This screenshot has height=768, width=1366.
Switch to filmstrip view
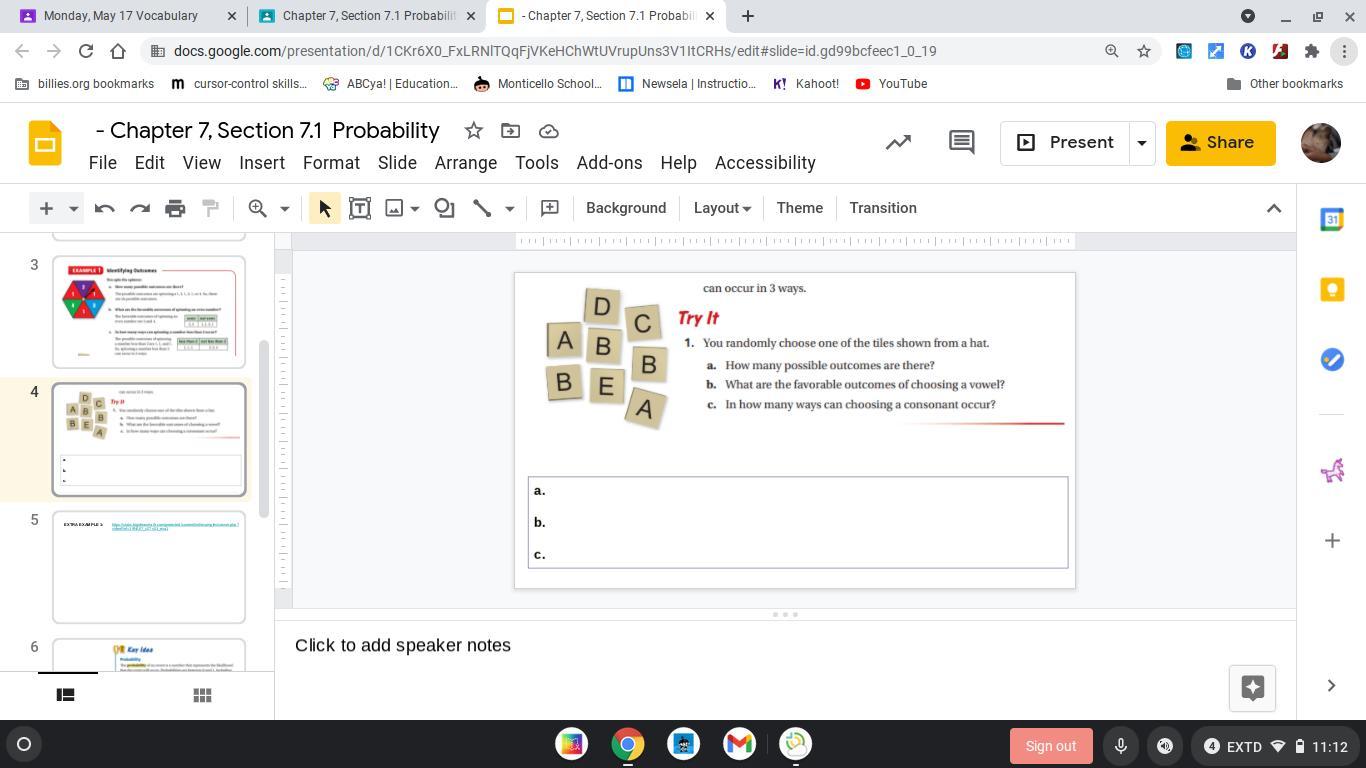[x=65, y=695]
